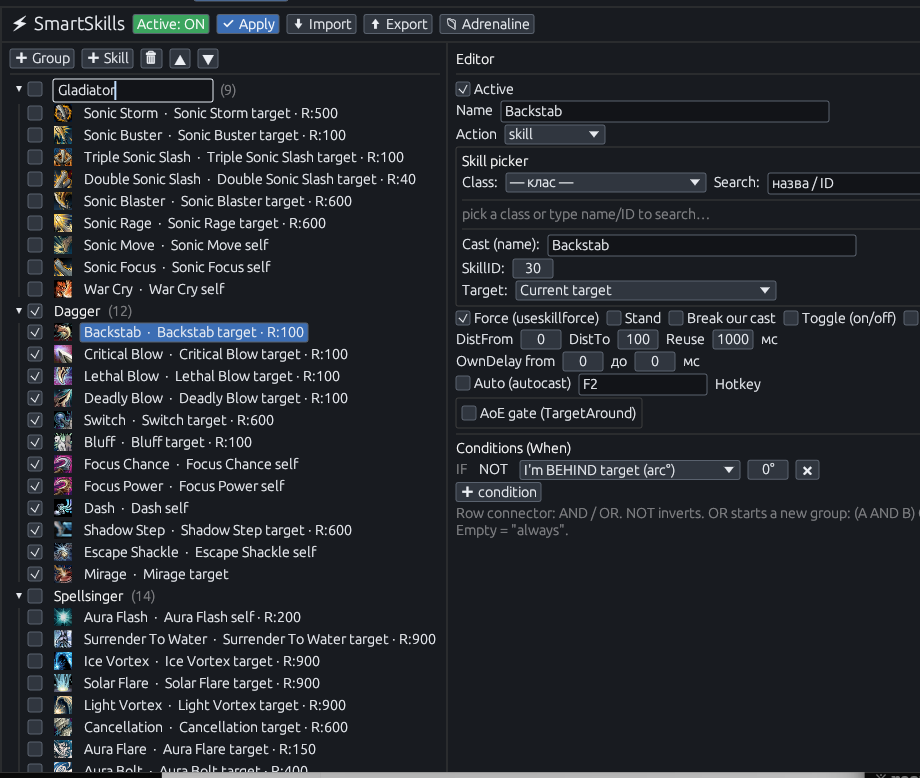The image size is (920, 778).
Task: Click the Lethal Blow skill icon
Action: pyautogui.click(x=63, y=376)
